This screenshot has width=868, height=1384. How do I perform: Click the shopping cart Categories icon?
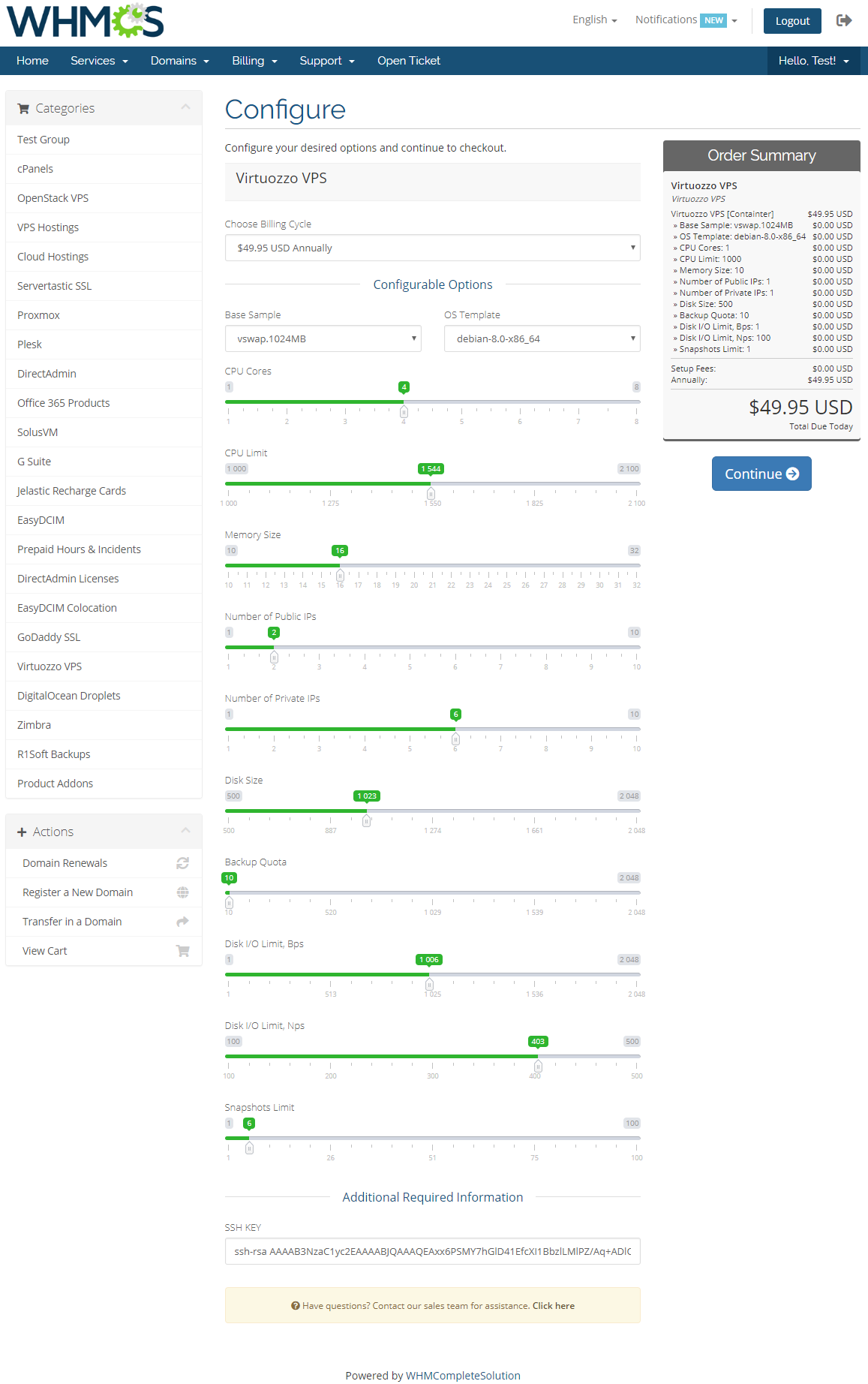(x=23, y=108)
